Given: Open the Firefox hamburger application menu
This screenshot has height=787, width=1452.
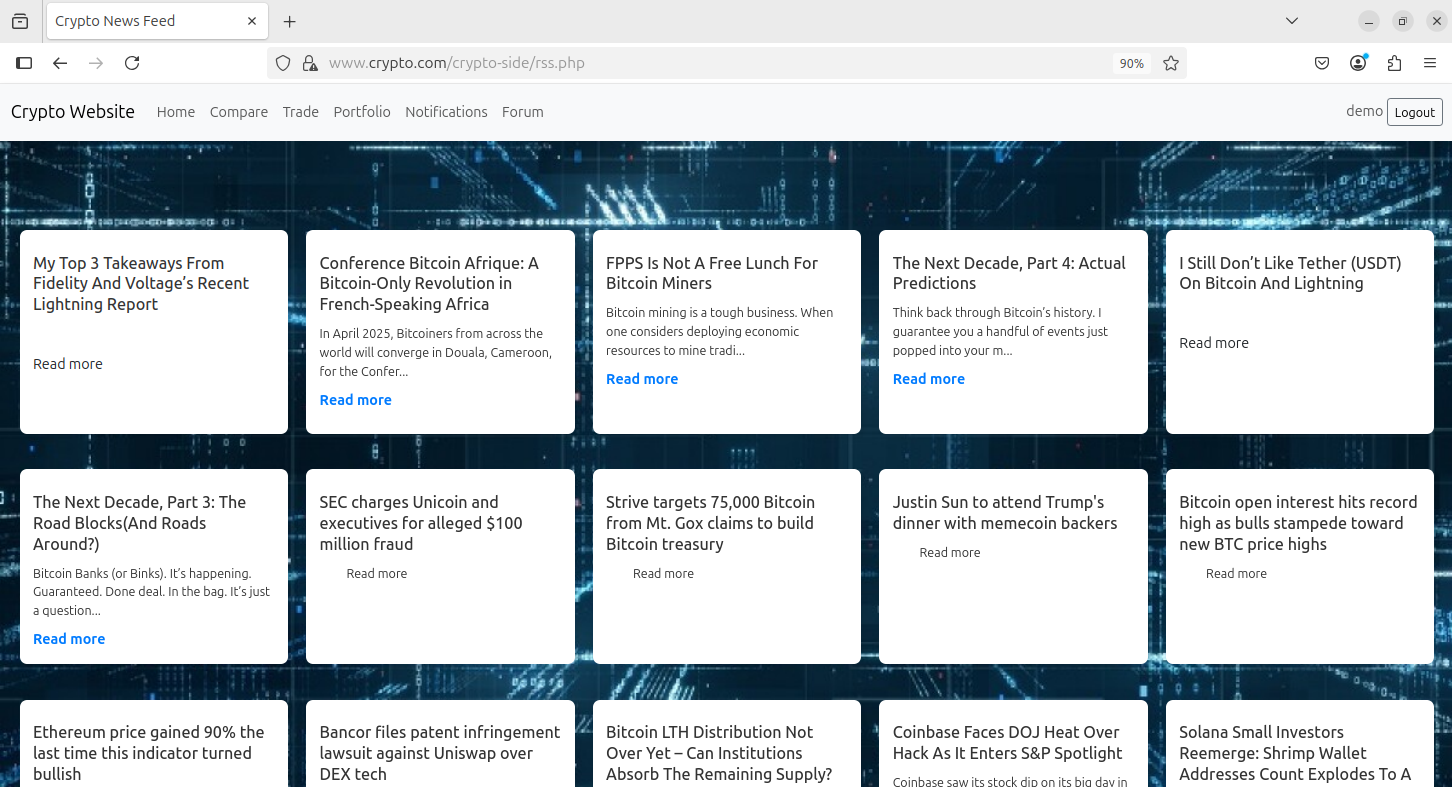Looking at the screenshot, I should (x=1430, y=63).
